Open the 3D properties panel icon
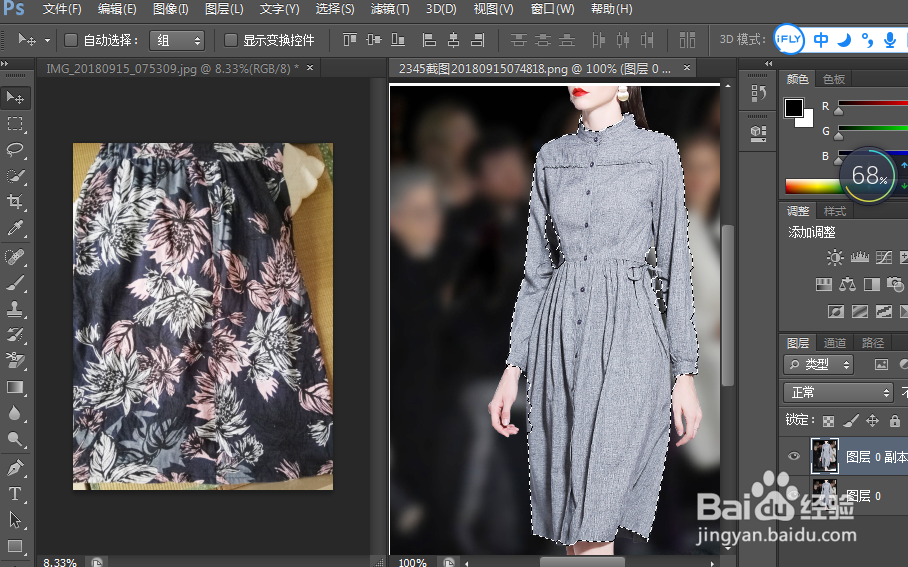 click(758, 133)
